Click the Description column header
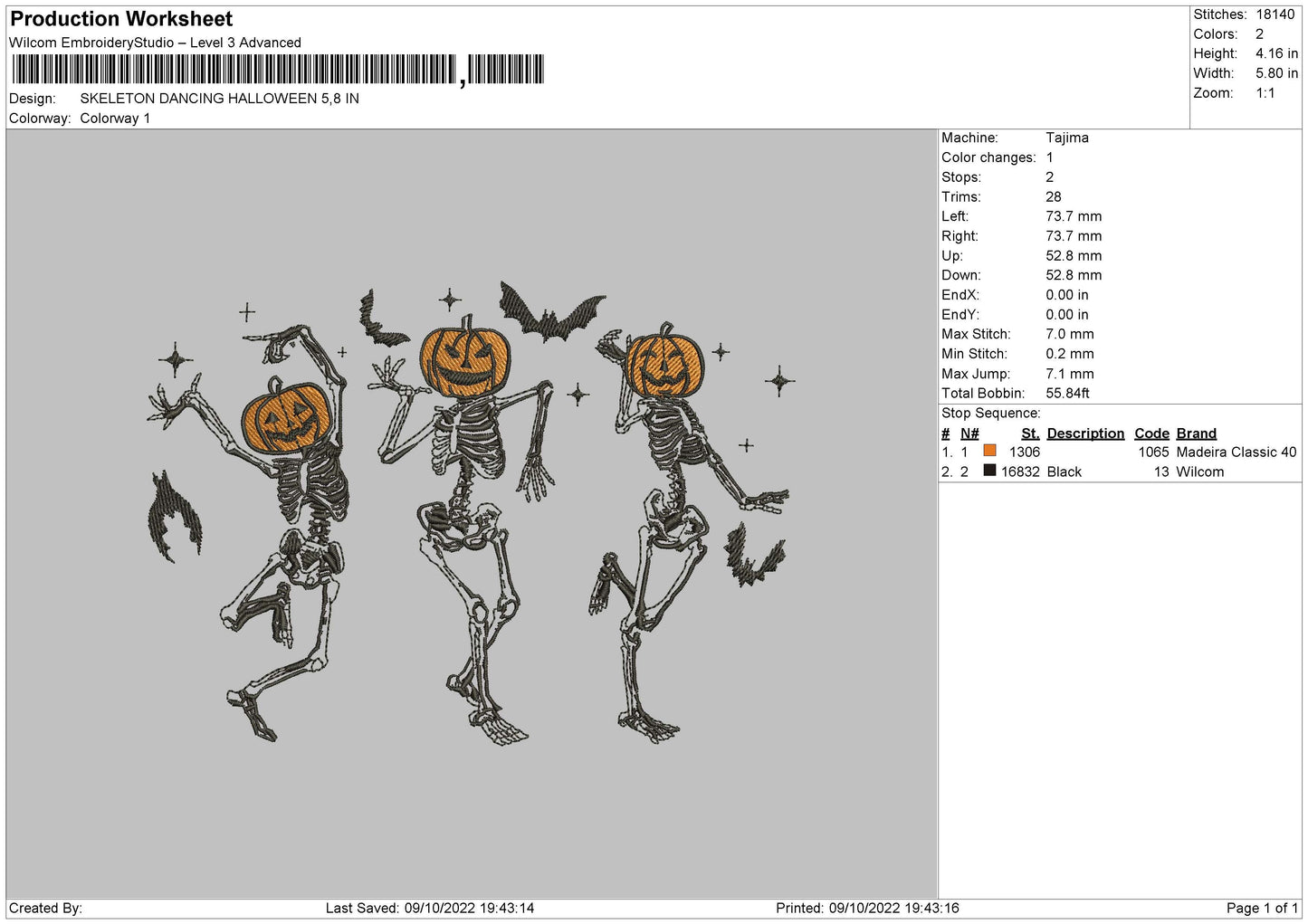The image size is (1308, 924). pos(1085,433)
